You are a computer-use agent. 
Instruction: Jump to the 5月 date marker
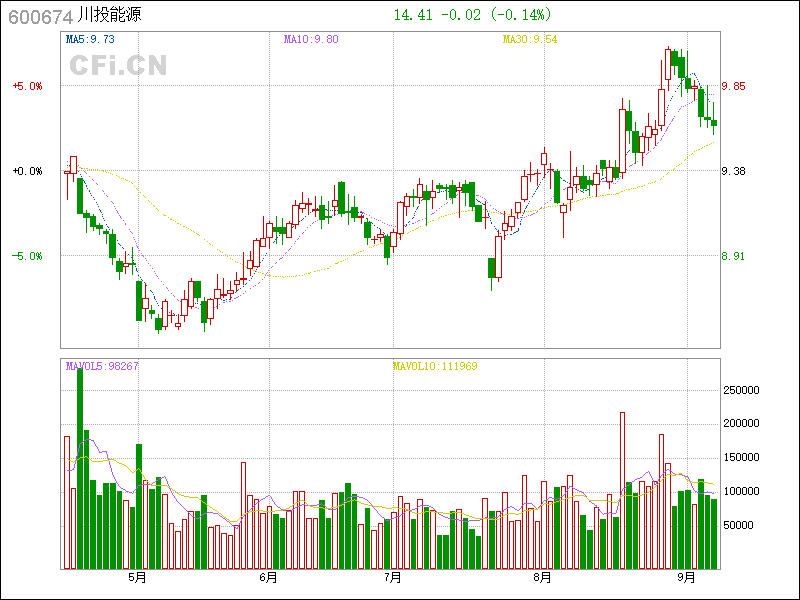[136, 577]
